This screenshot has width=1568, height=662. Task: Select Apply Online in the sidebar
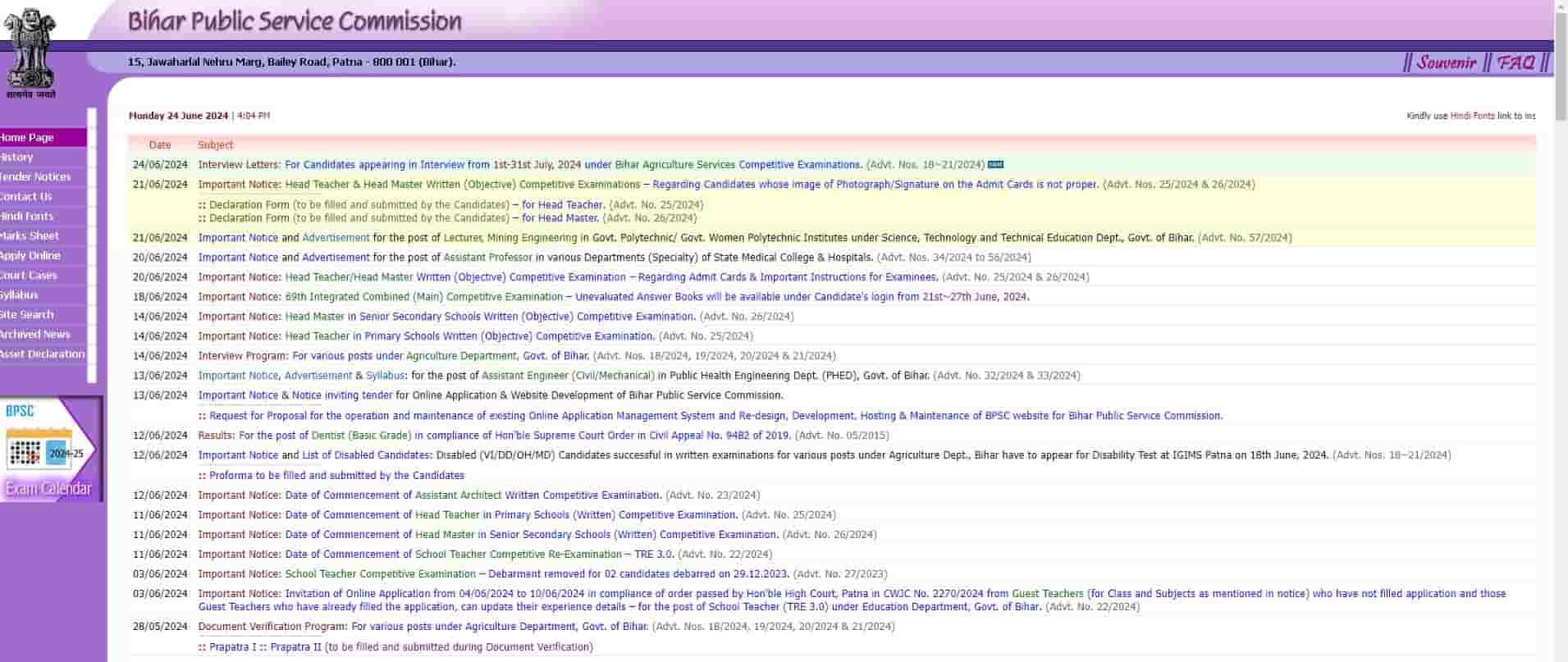point(30,256)
